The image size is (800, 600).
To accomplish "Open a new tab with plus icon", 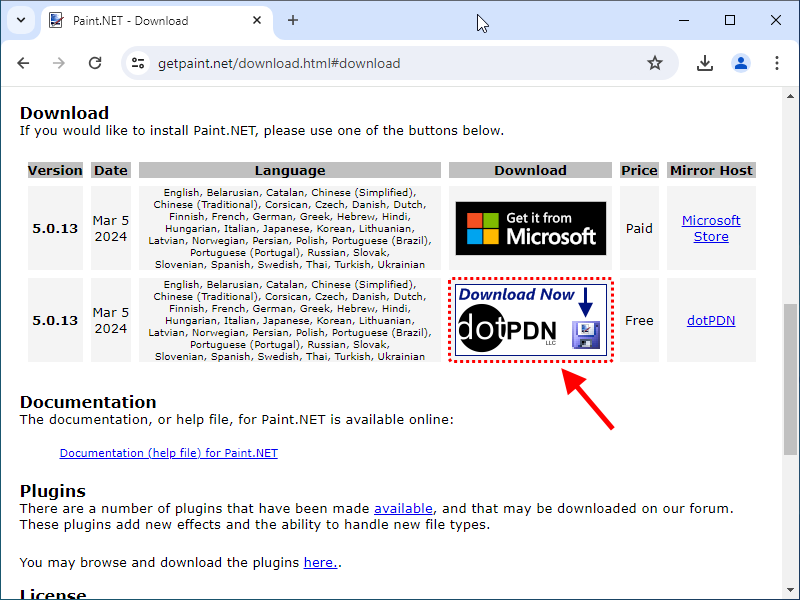I will coord(293,20).
